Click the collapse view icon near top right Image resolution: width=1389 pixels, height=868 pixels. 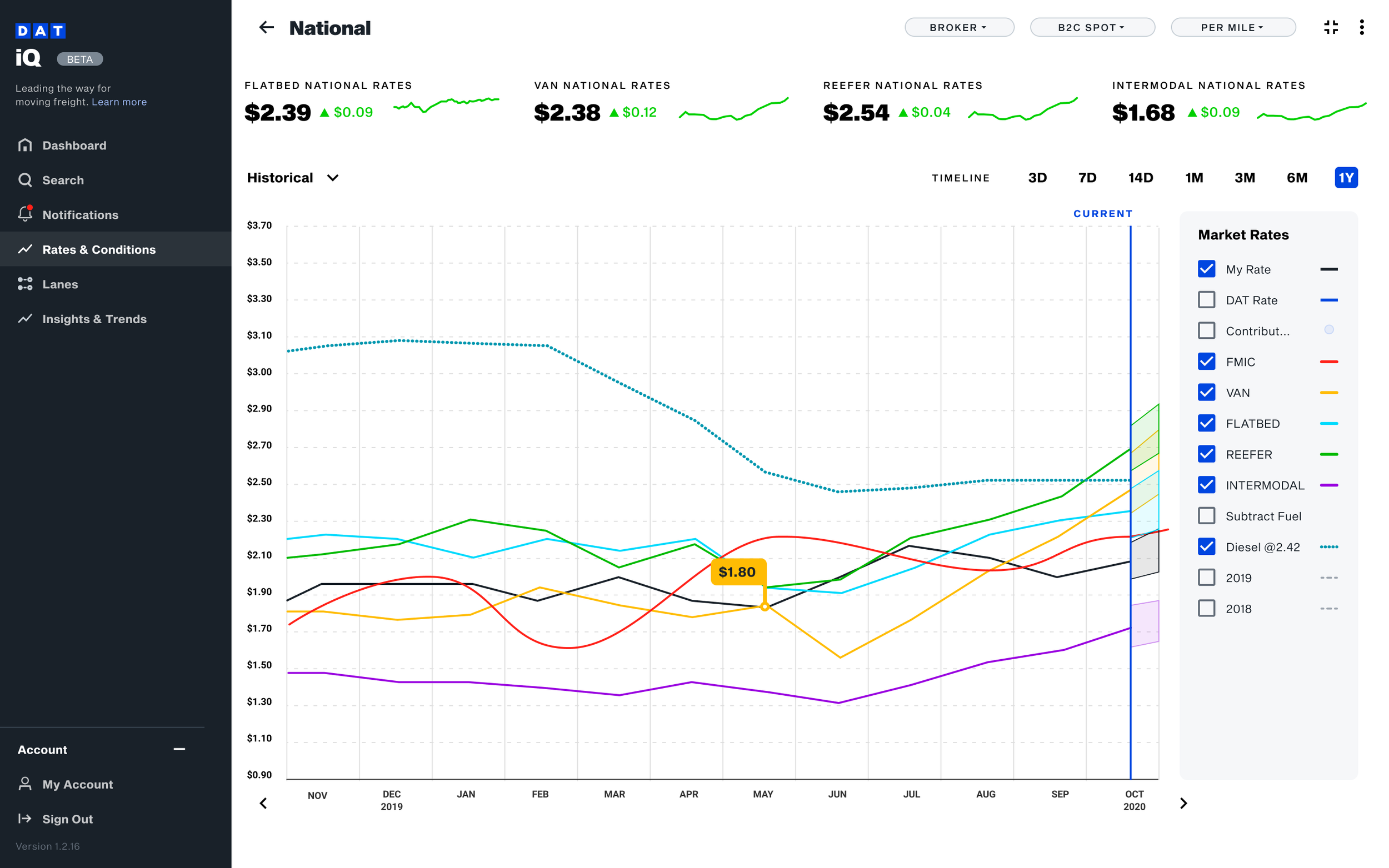pos(1331,27)
